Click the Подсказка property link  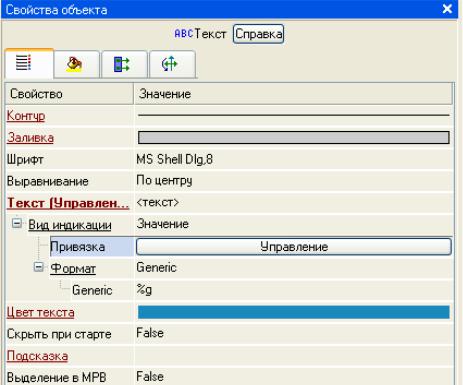point(37,356)
